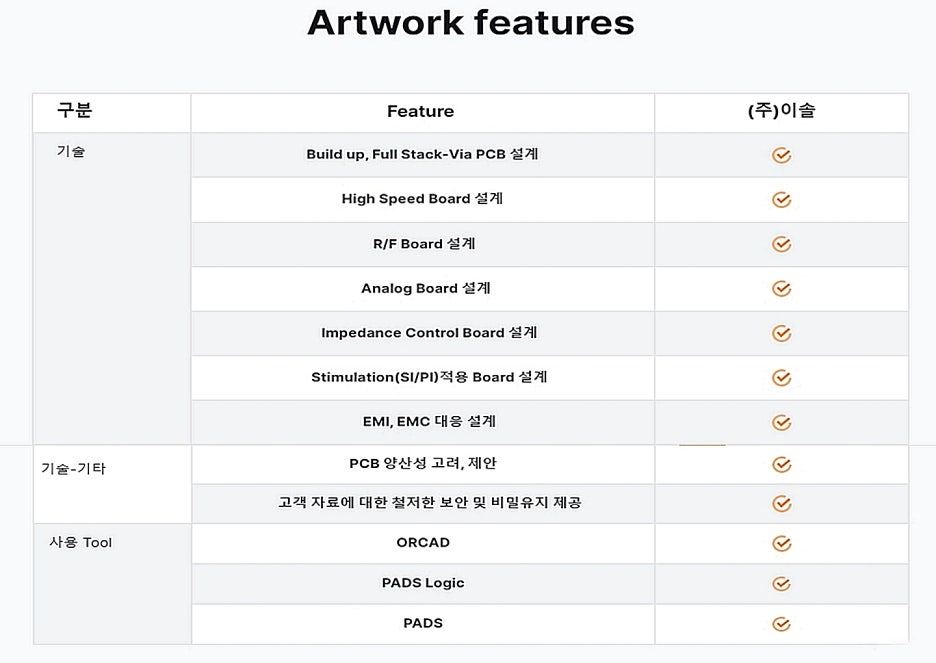This screenshot has height=663, width=936.
Task: Click the Analog Board 설계 checkmark icon
Action: pyautogui.click(x=781, y=289)
